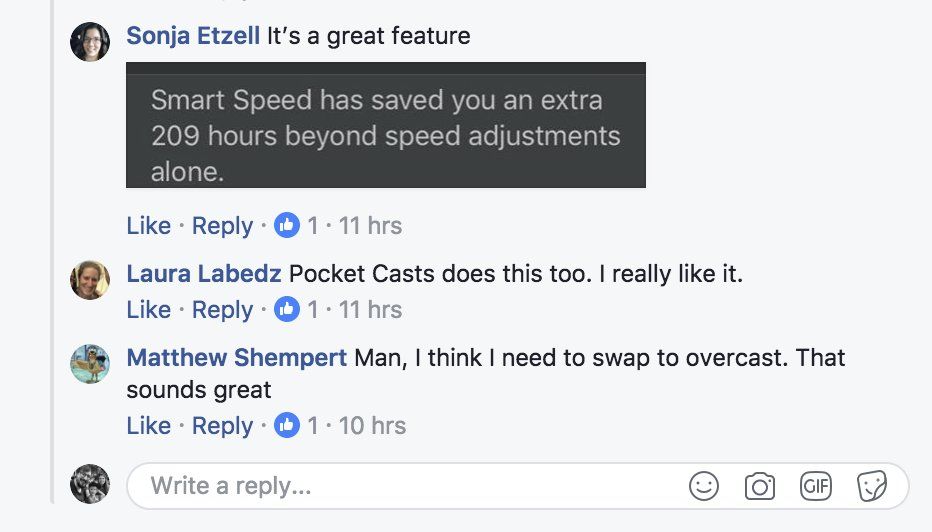Reply to Matthew Shempert's comment
Screen dimensions: 932x532
[x=222, y=426]
